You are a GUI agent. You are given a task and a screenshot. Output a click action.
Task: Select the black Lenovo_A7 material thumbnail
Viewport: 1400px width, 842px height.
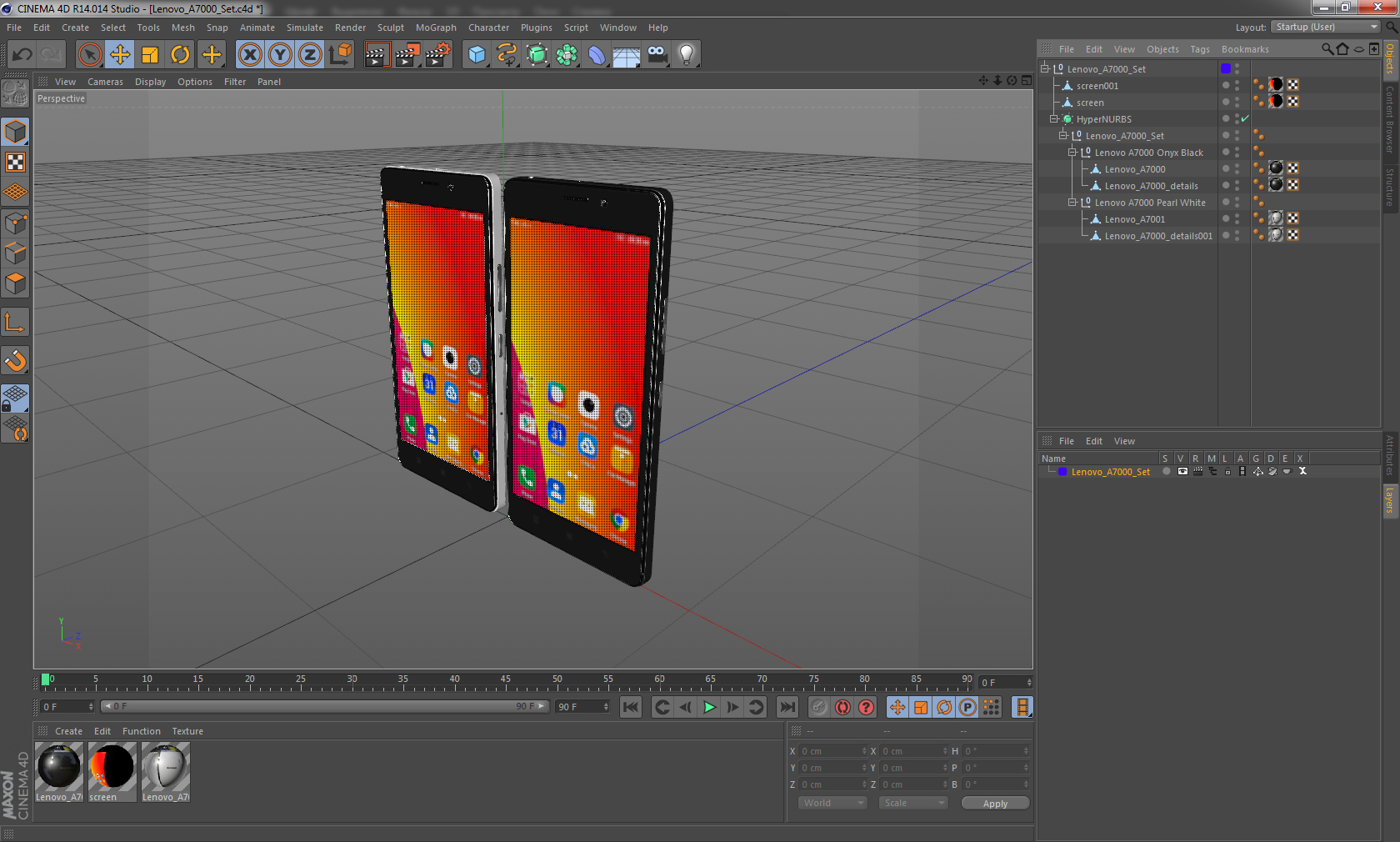coord(59,773)
